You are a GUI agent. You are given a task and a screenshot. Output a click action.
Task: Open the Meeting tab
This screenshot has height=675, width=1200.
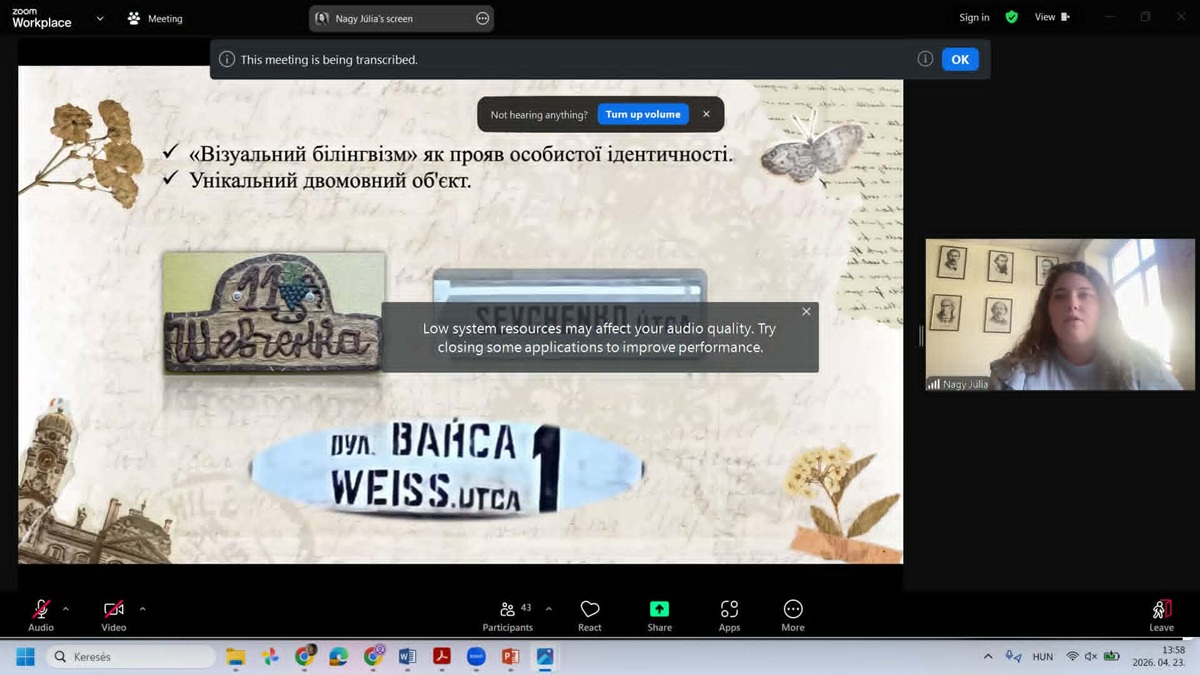(155, 18)
